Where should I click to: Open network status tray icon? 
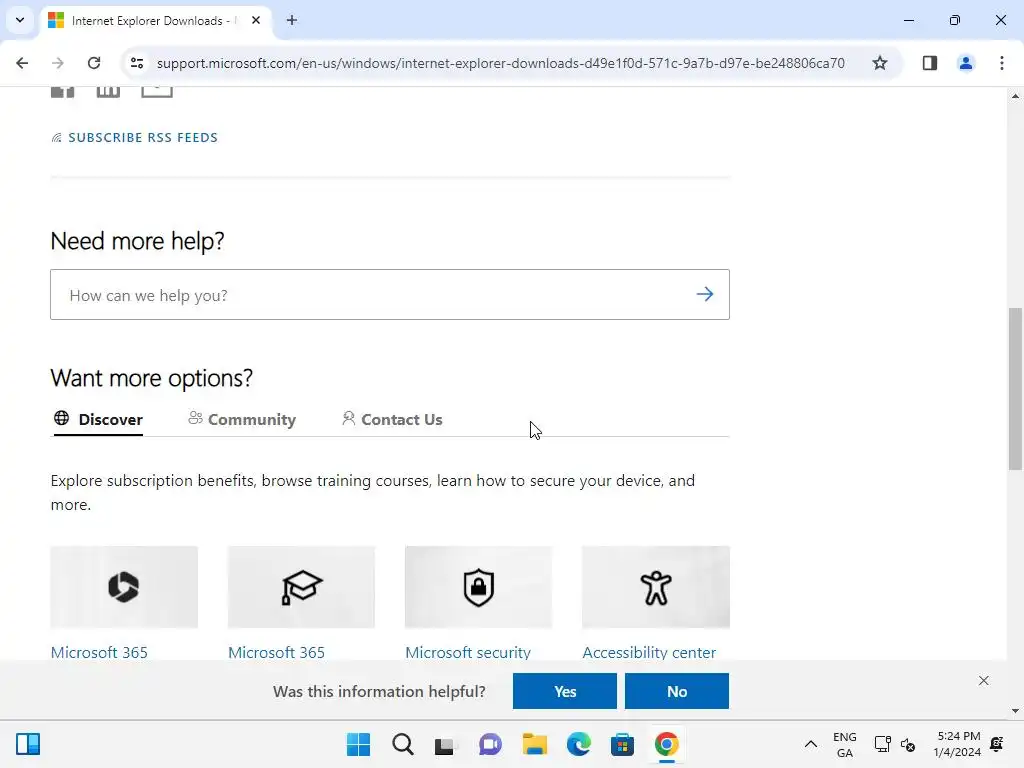[x=882, y=744]
